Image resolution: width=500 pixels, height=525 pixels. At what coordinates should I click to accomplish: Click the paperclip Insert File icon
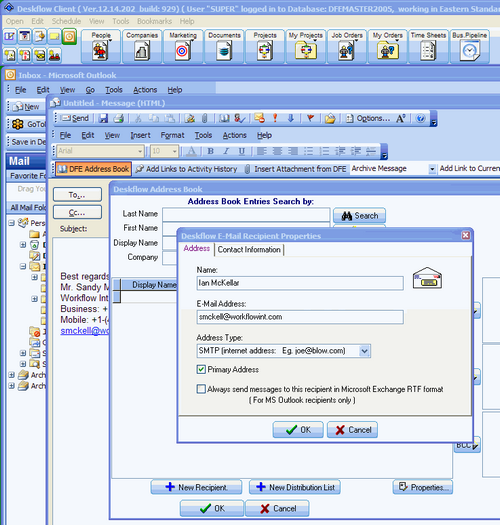tap(204, 118)
